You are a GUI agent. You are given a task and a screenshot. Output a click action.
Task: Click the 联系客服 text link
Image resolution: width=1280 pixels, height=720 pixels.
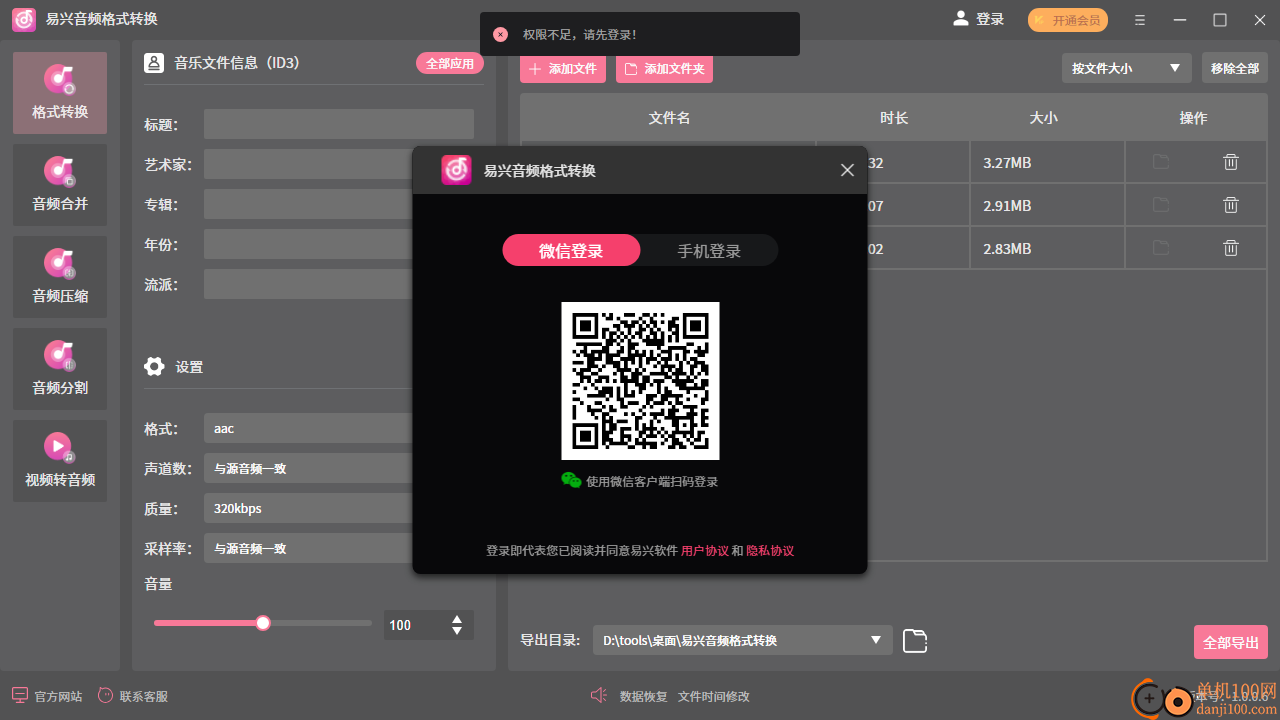tap(144, 696)
